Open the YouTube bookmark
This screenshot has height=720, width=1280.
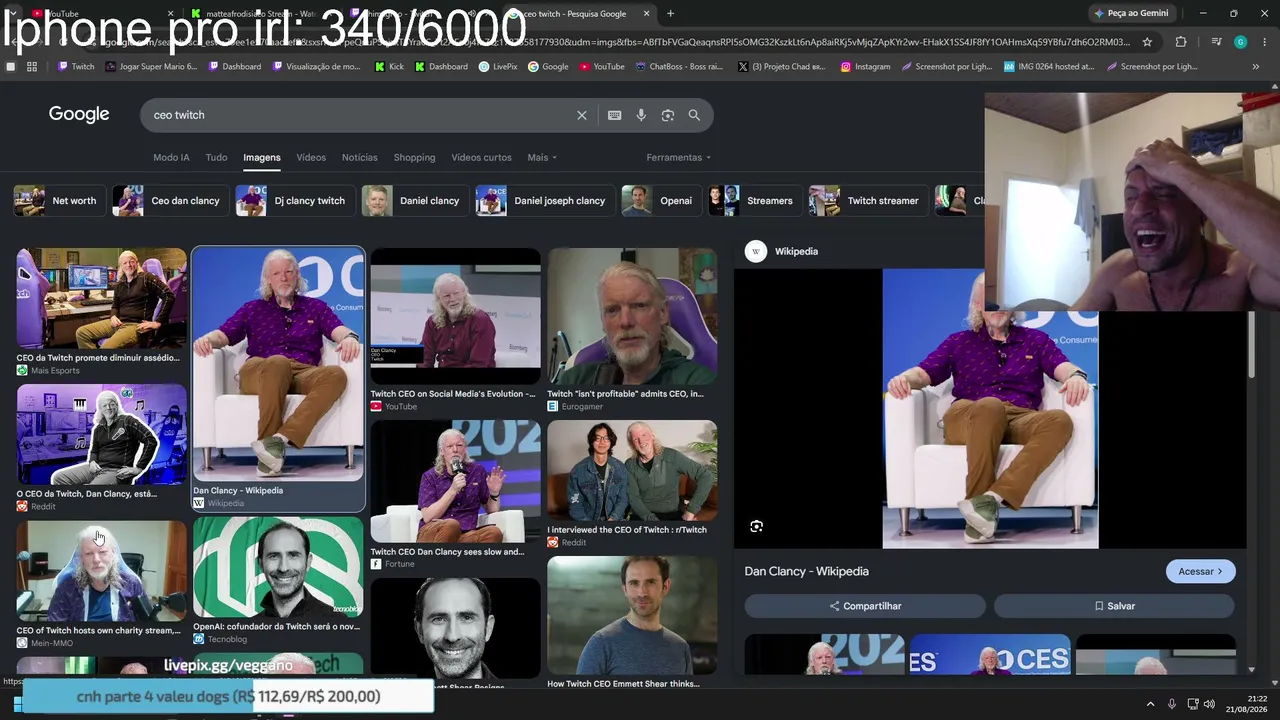click(x=601, y=67)
